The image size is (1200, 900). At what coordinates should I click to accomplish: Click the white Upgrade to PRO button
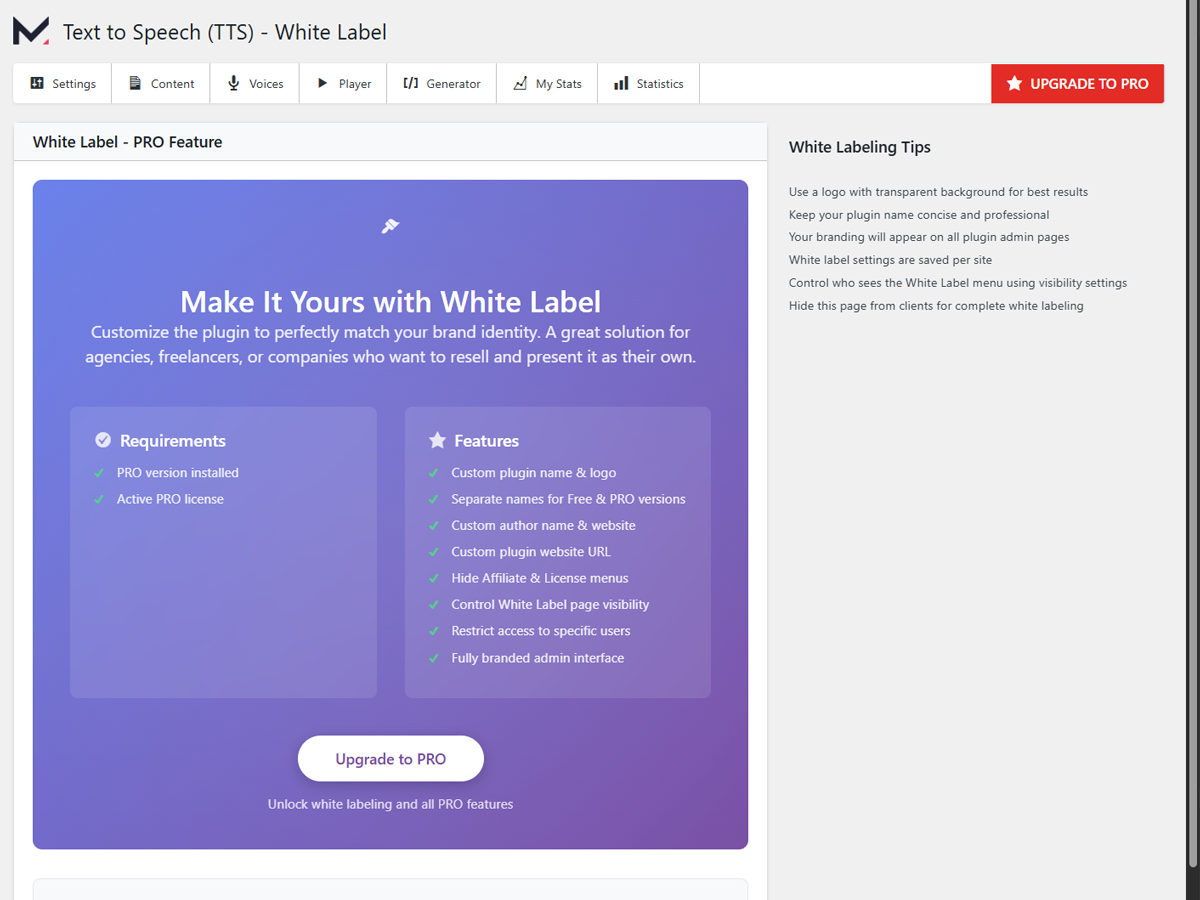390,759
